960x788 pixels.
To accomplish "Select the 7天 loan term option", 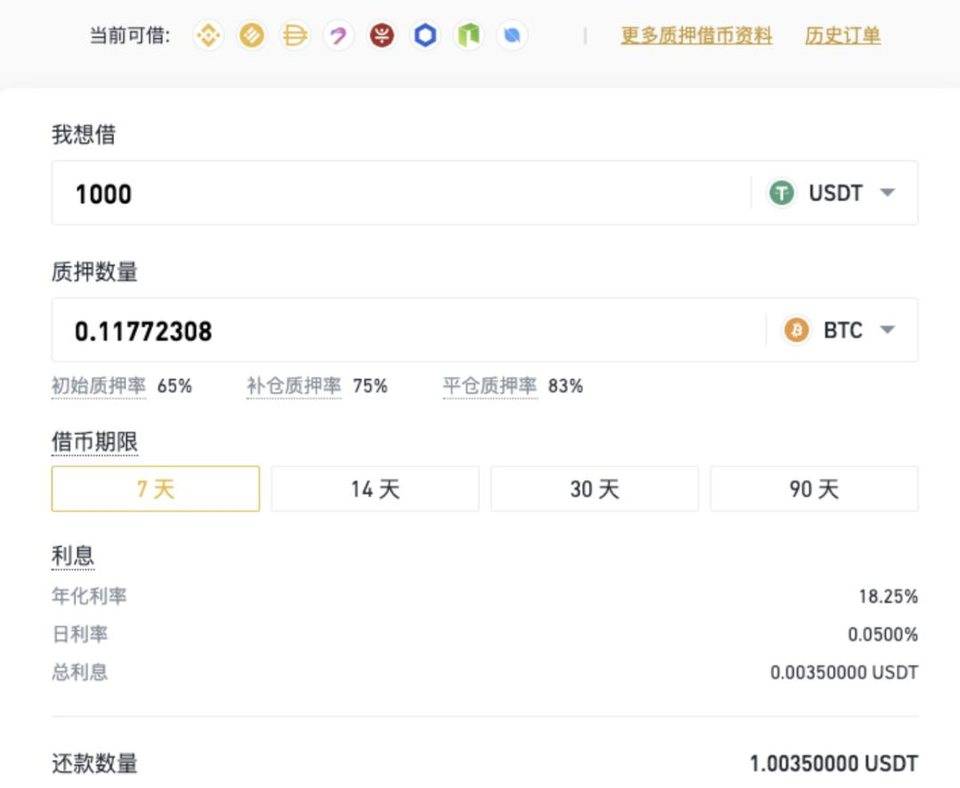I will coord(154,489).
